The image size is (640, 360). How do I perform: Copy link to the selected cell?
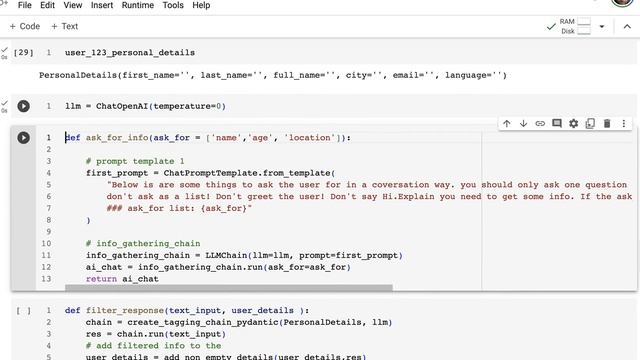540,124
